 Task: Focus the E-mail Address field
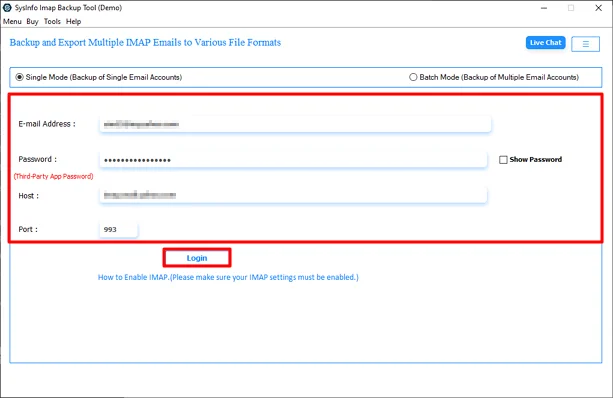tap(295, 124)
